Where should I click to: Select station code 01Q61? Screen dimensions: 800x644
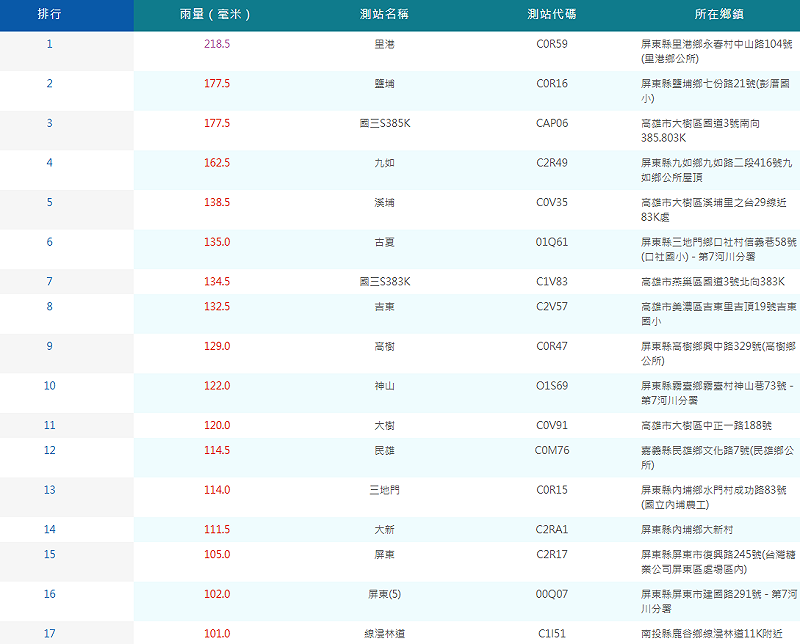(552, 242)
